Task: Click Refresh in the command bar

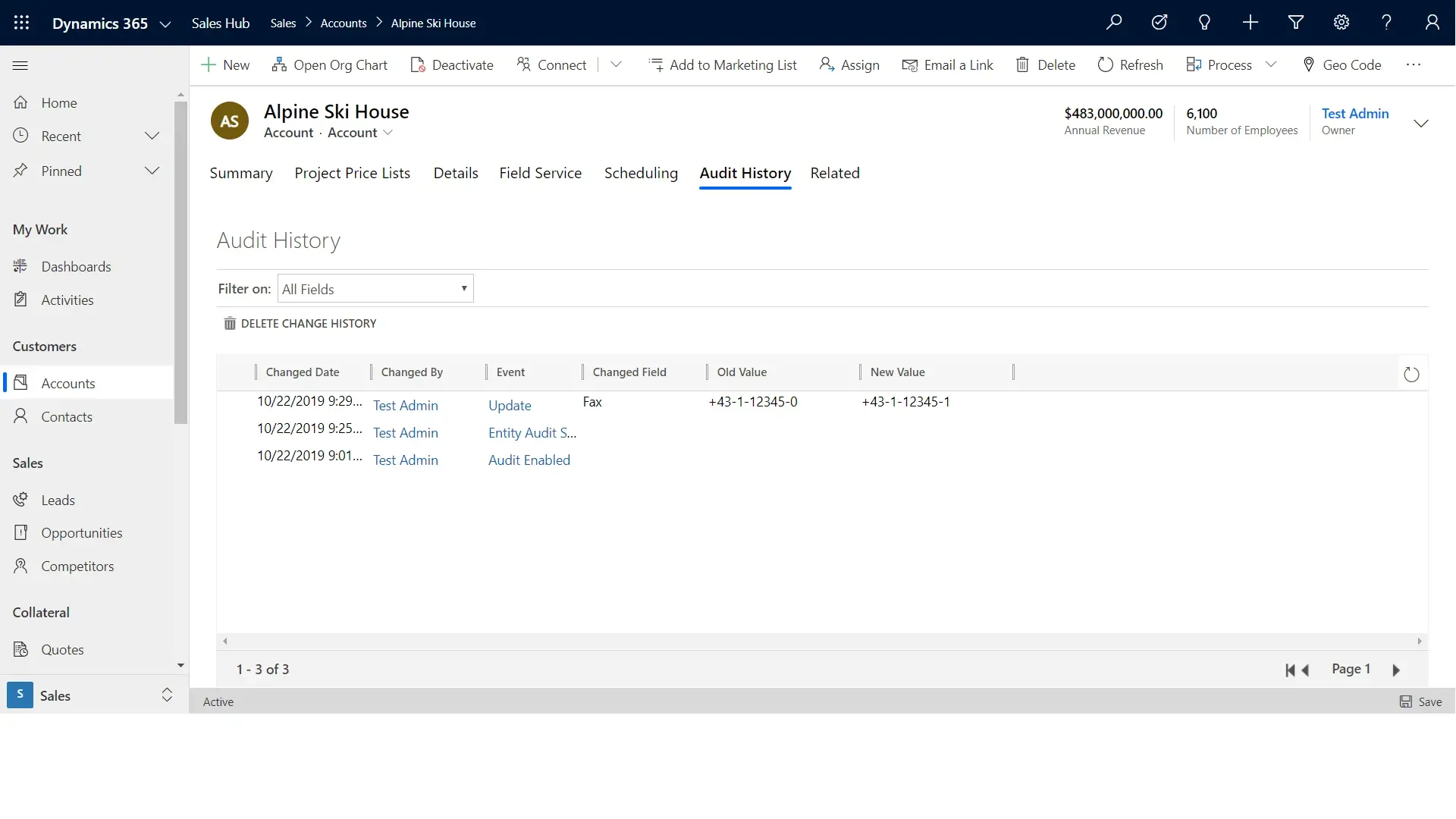Action: pos(1130,65)
